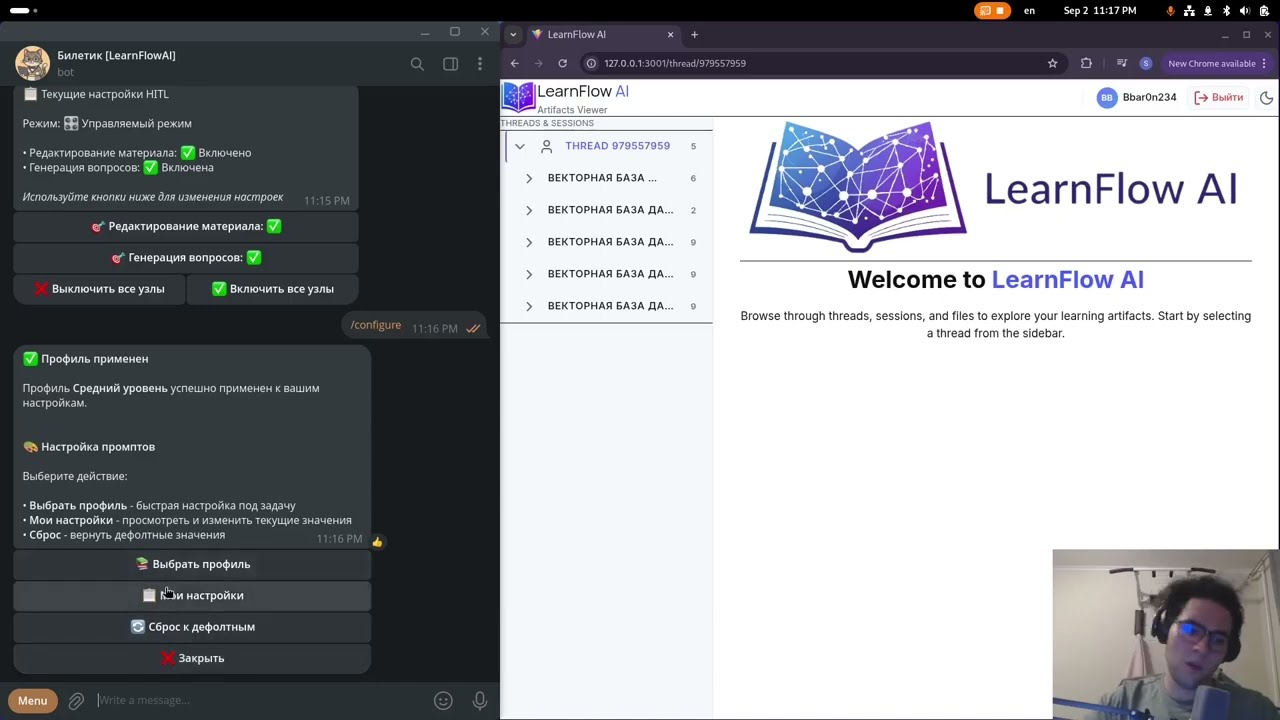Toggle Редактирование материала setting button
Image resolution: width=1280 pixels, height=720 pixels.
[186, 226]
